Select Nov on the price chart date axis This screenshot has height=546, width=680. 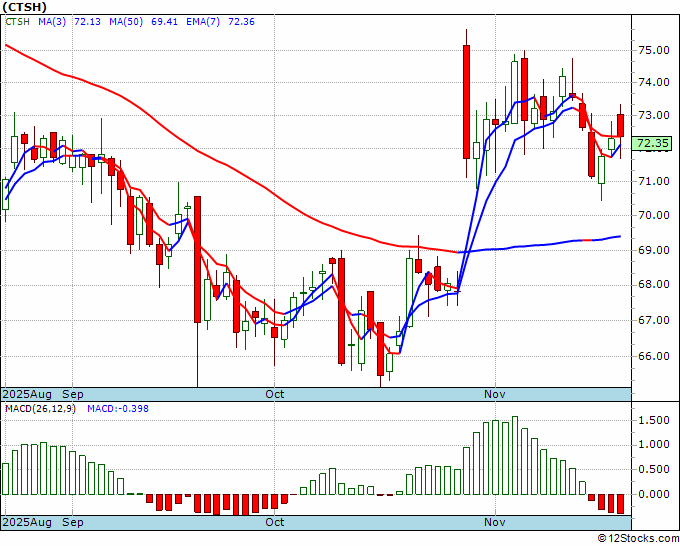[495, 394]
